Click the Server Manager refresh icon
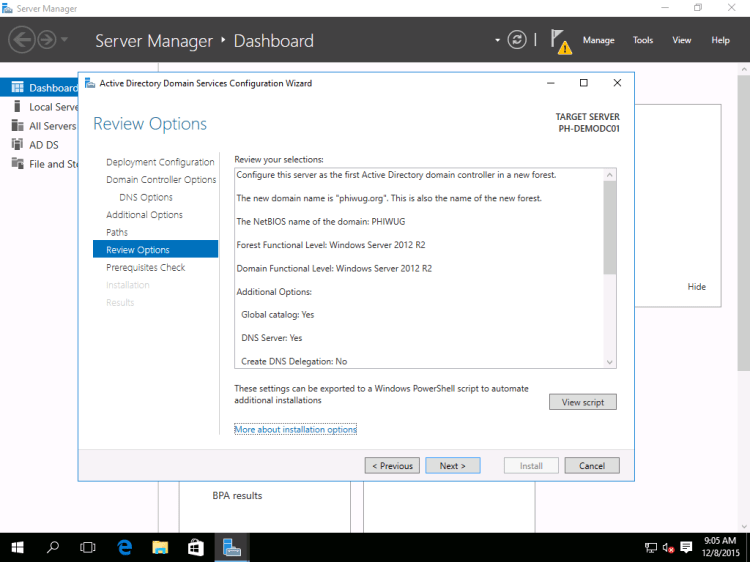The width and height of the screenshot is (750, 562). [517, 40]
